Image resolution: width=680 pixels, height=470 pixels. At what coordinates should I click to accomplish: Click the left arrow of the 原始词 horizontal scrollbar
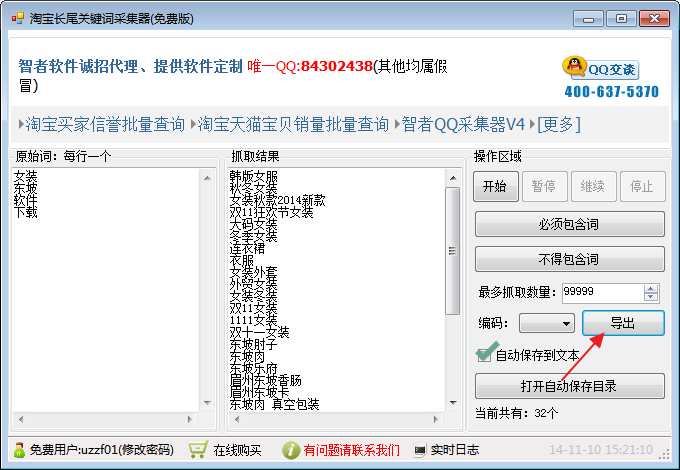pyautogui.click(x=21, y=419)
